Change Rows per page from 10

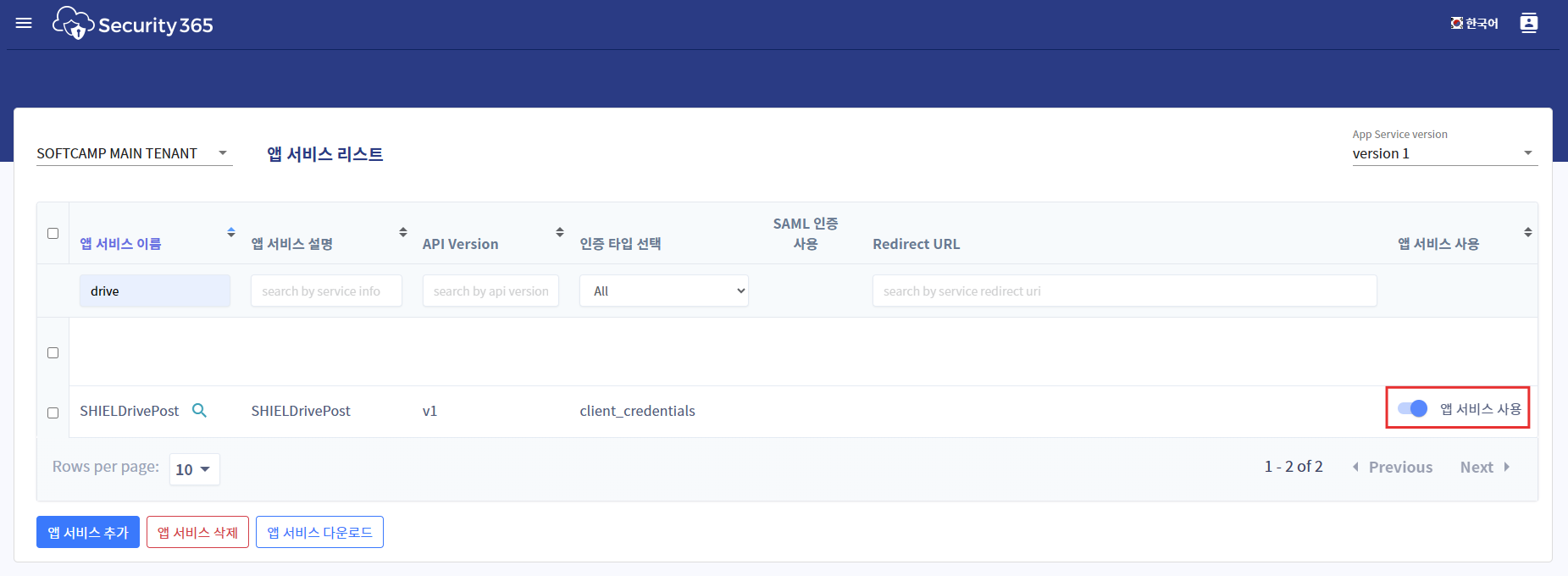point(194,469)
